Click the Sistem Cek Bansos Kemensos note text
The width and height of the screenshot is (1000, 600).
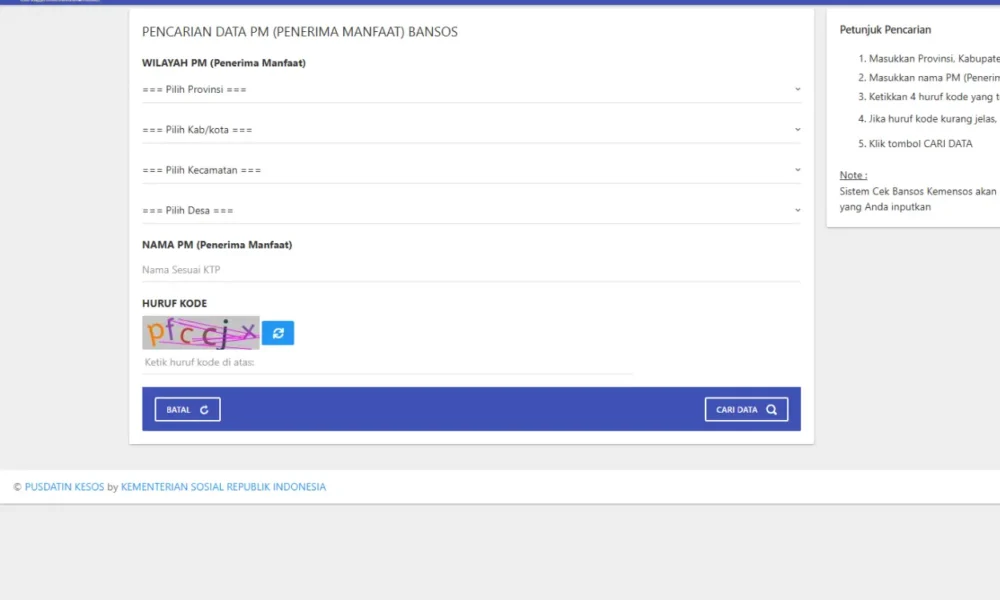click(920, 199)
